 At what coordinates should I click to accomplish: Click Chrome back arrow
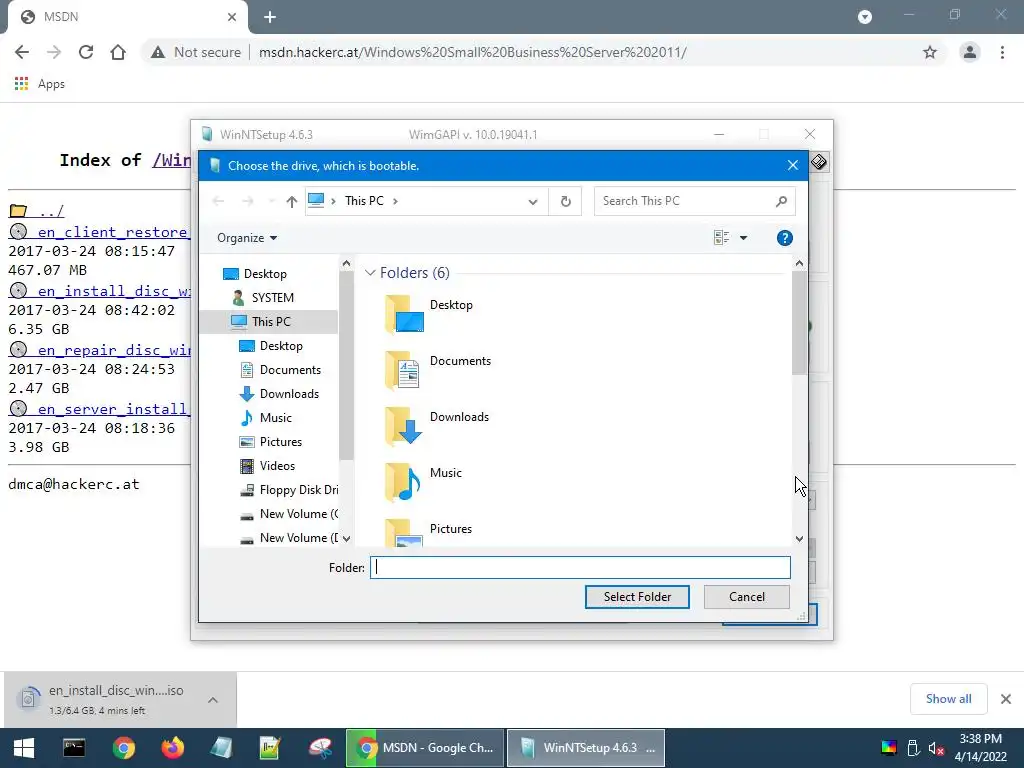[22, 52]
